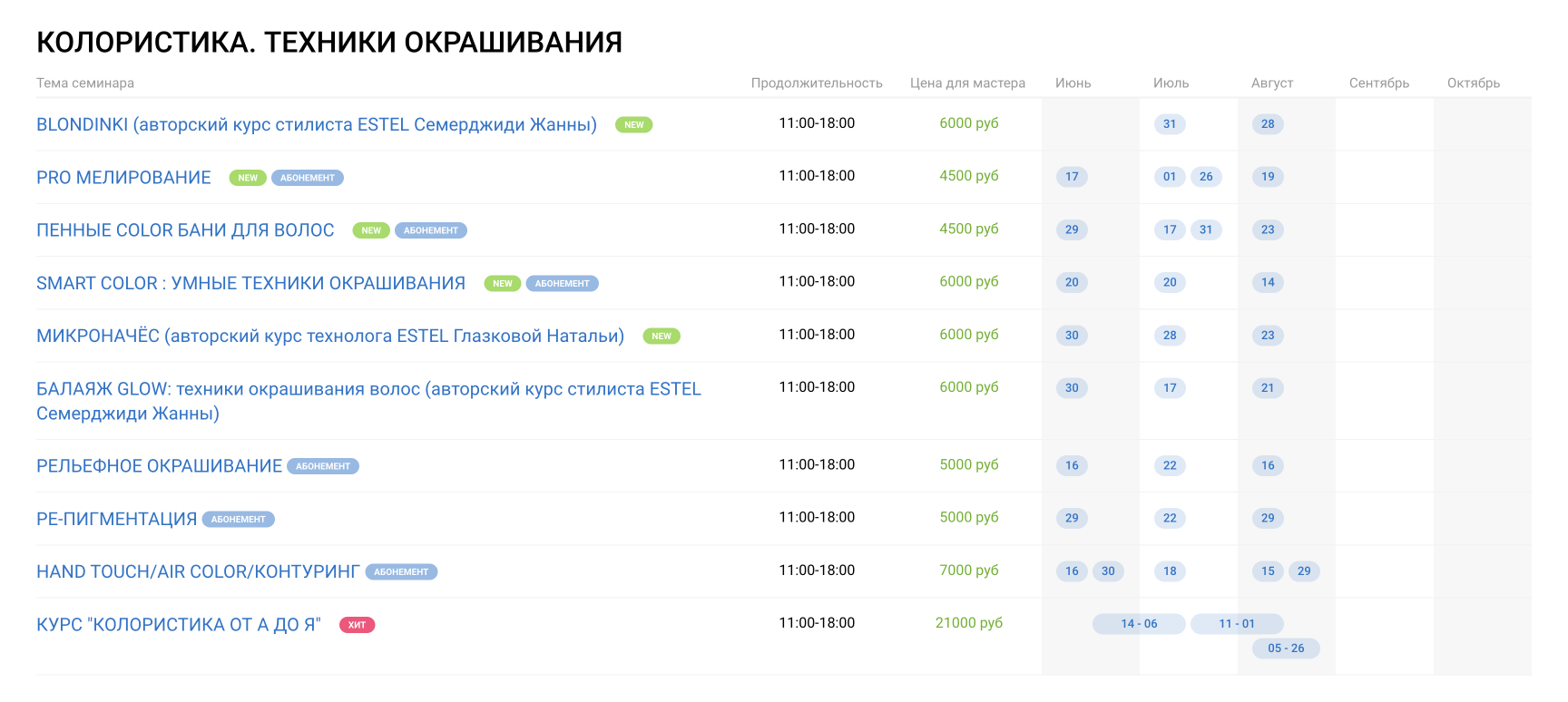
Task: Open SMART COLOR: УМНЫЕ ТЕХНИКИ ОКРАШИВАНИЯ link
Action: [x=250, y=283]
